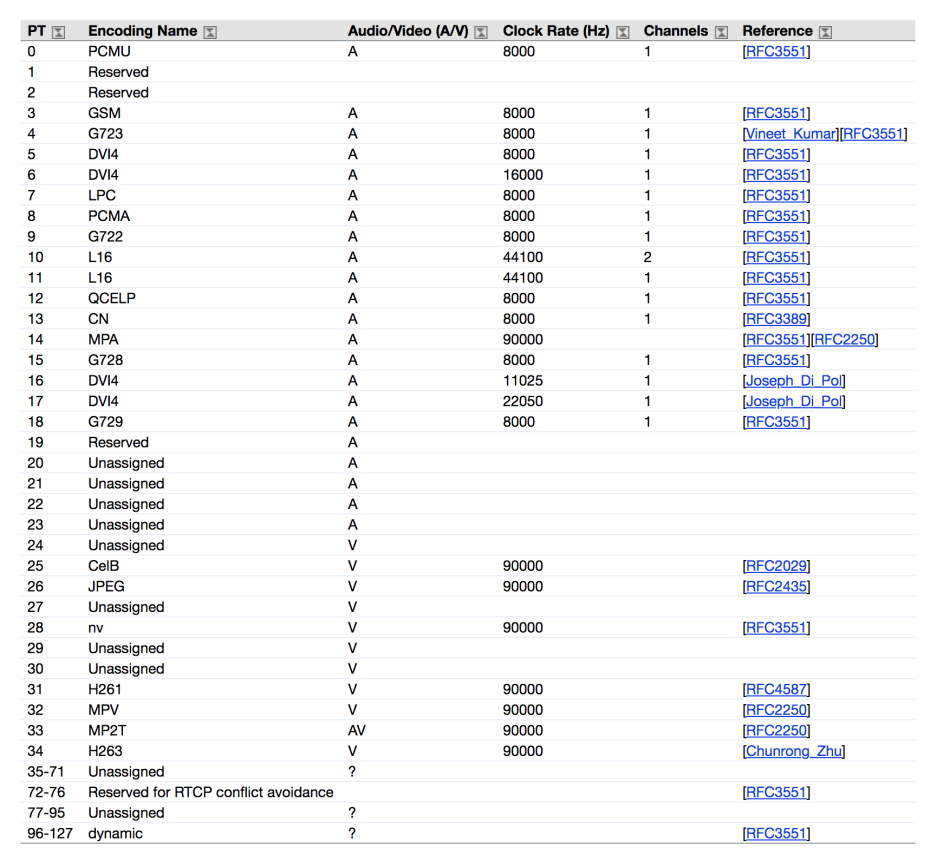Viewport: 937px width, 860px height.
Task: Click the sort icon beside PT header
Action: pos(57,32)
